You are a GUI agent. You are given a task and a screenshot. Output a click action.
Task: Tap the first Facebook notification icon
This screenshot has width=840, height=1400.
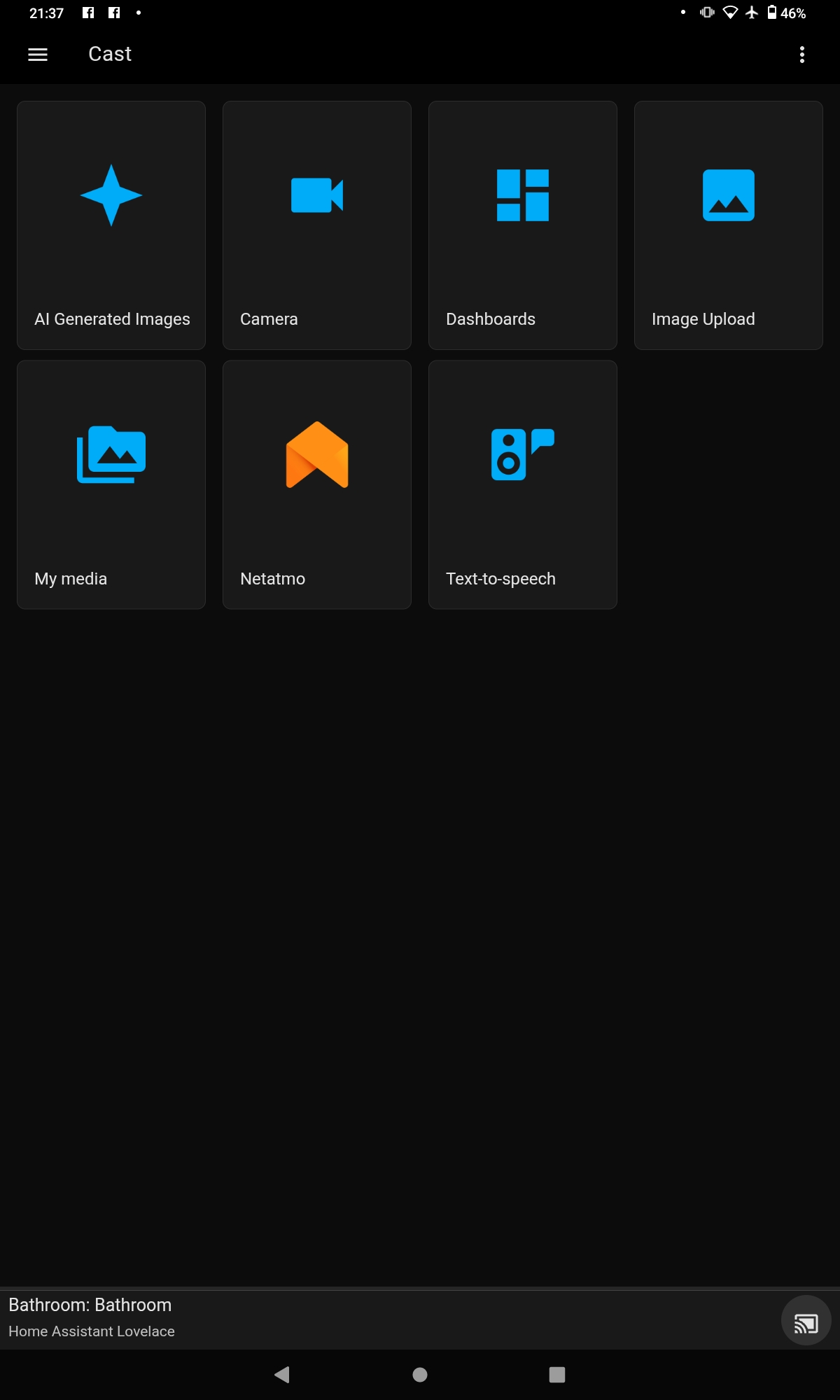point(88,13)
